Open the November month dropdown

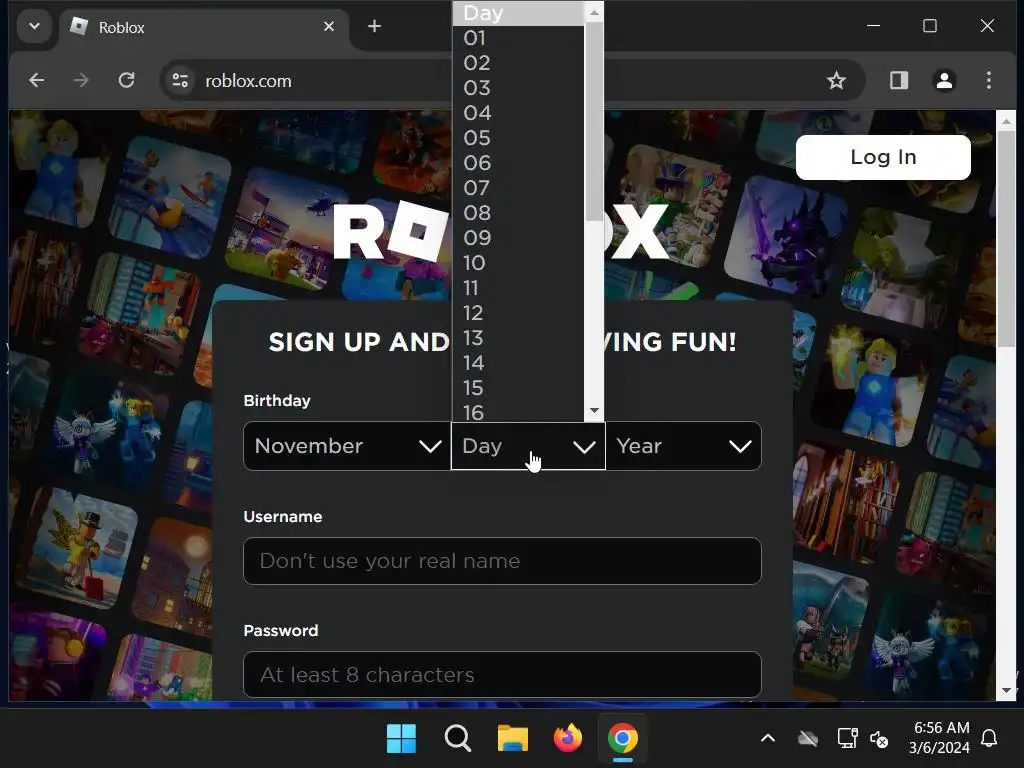(x=347, y=446)
